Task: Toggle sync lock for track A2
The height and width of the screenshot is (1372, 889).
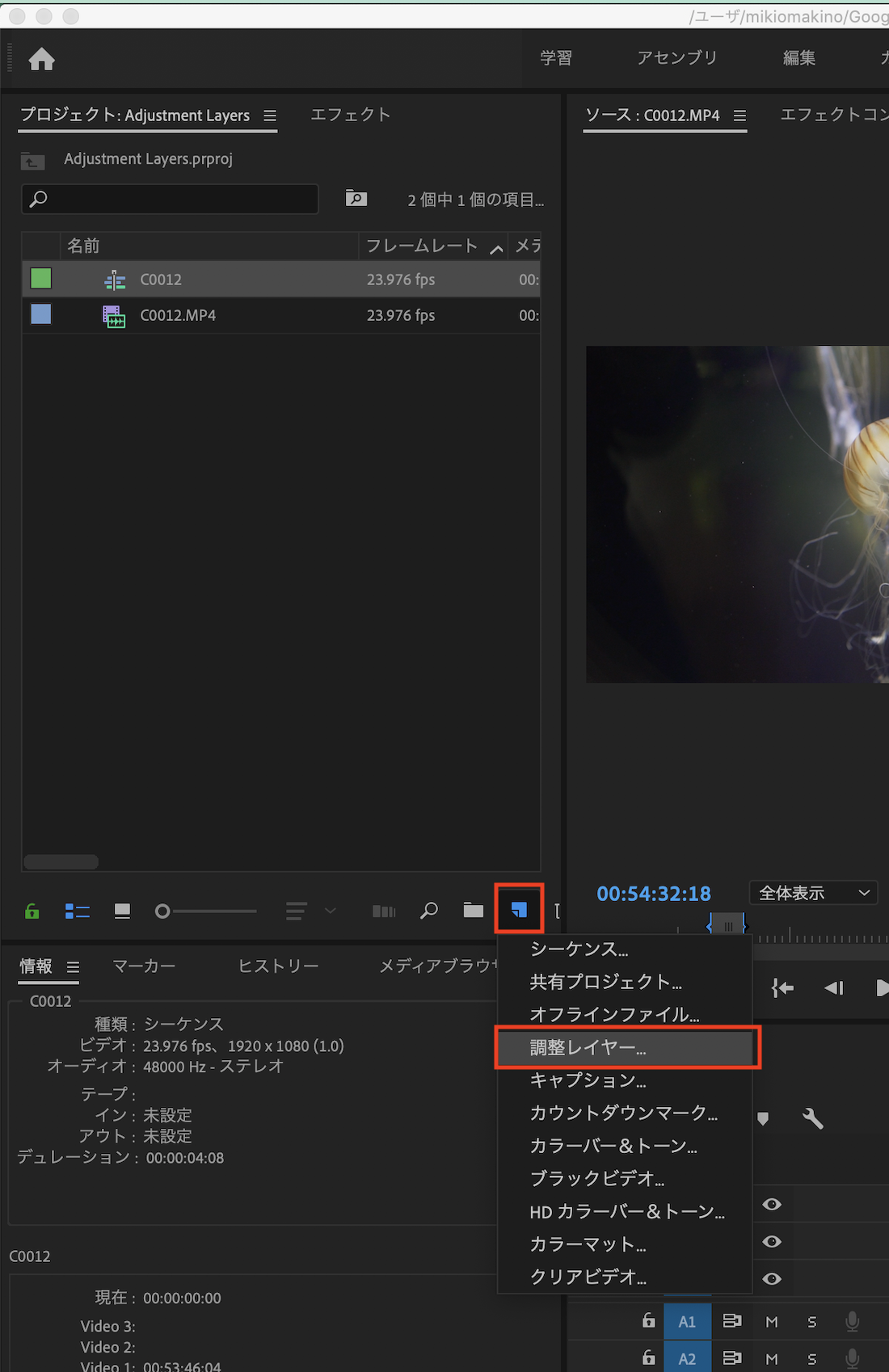Action: coord(732,1358)
